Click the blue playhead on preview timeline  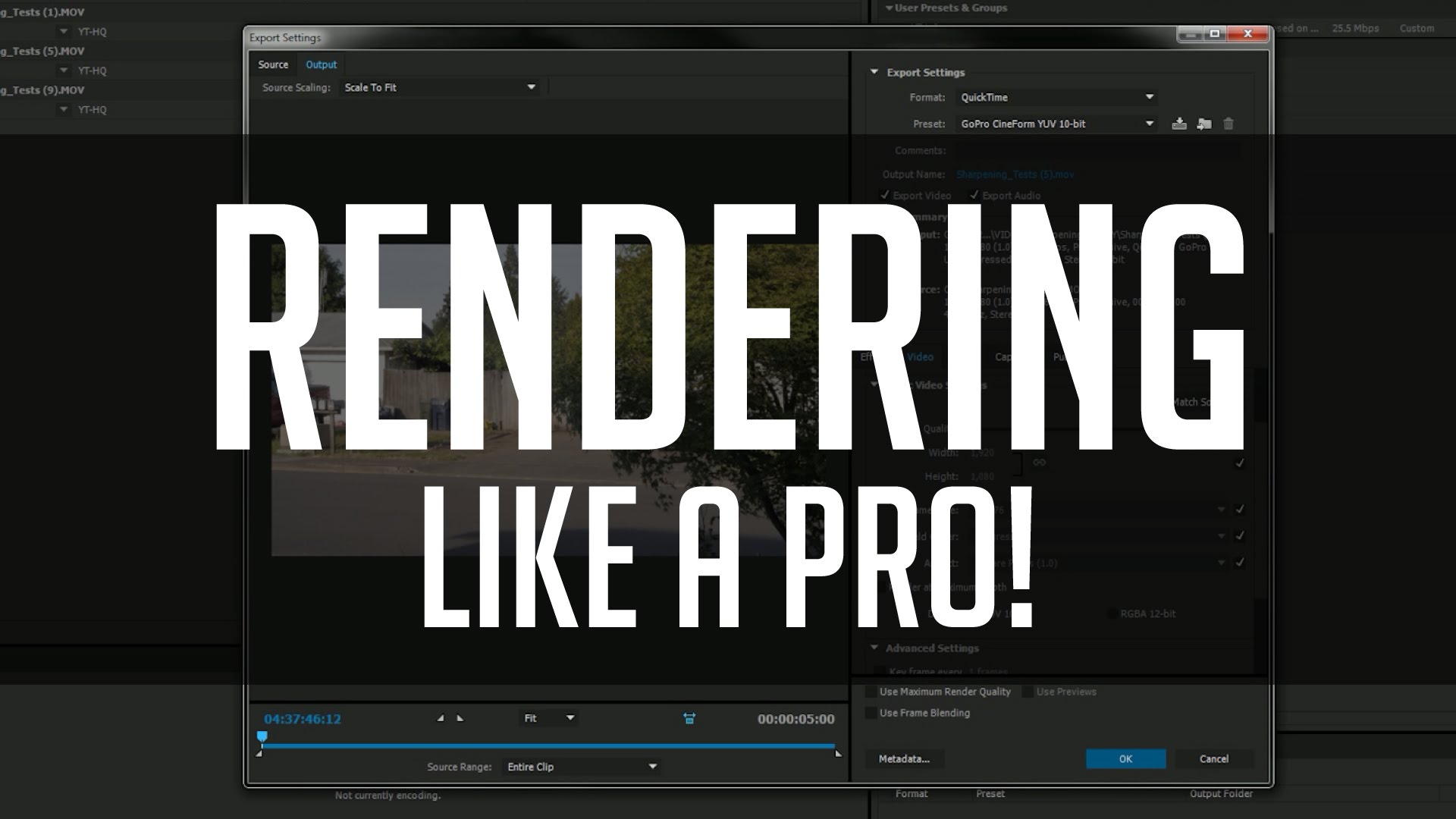tap(262, 736)
